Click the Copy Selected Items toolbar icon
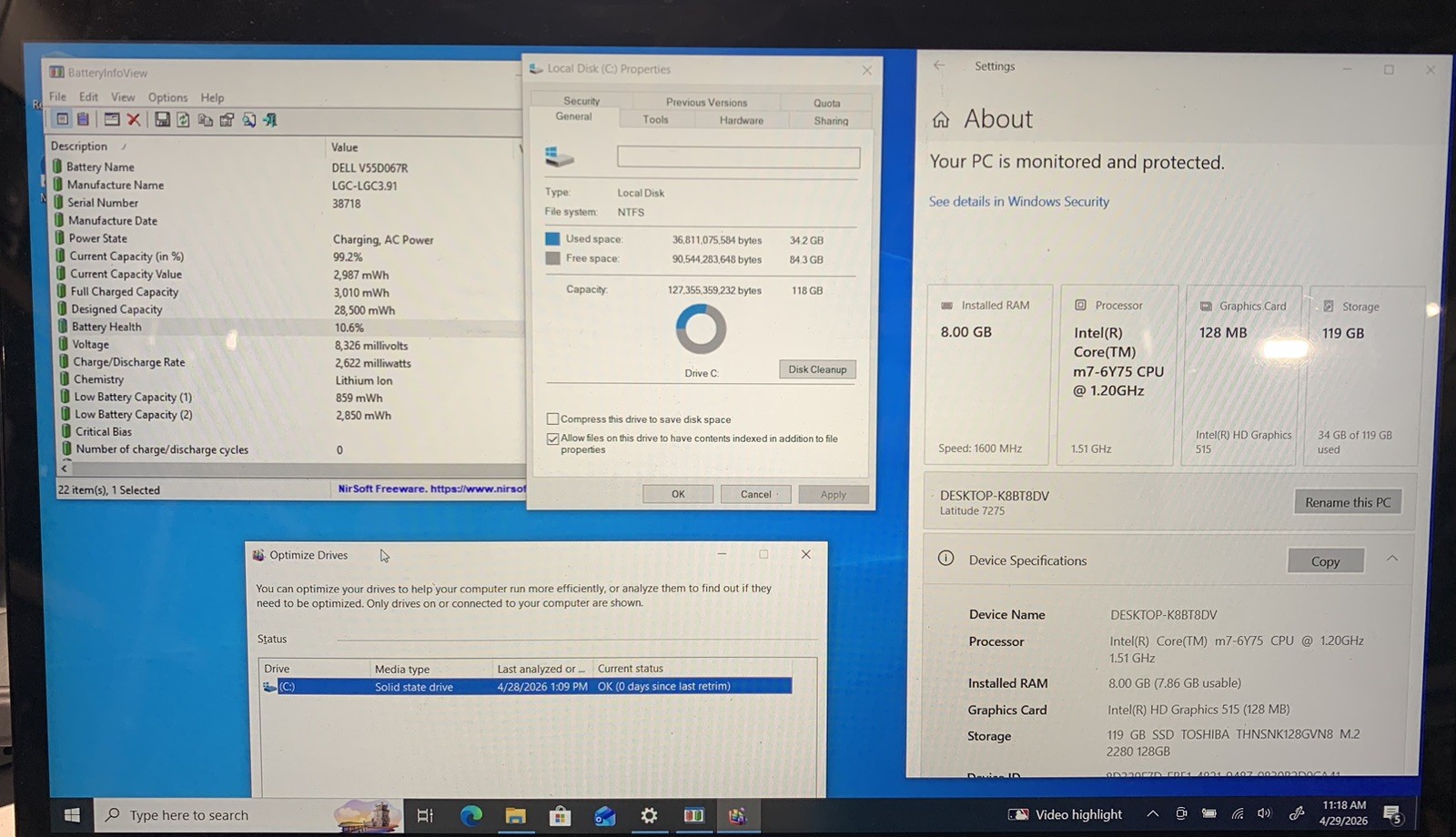 pyautogui.click(x=205, y=119)
